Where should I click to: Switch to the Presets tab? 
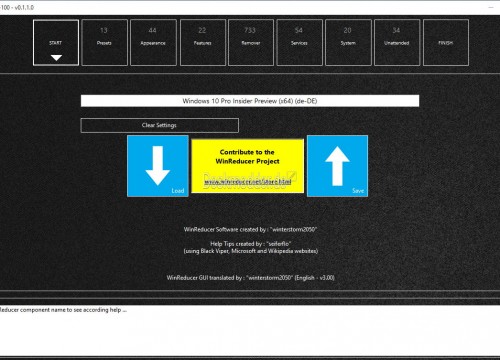click(x=105, y=42)
